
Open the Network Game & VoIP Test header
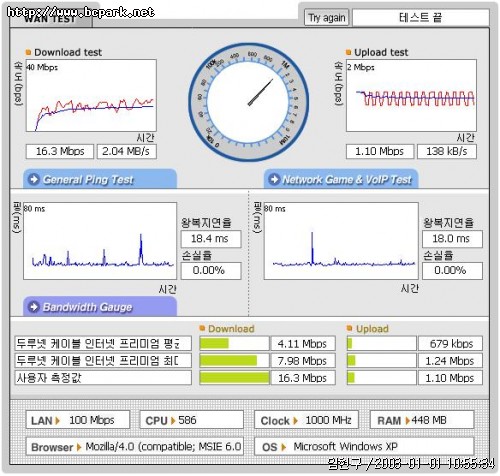tap(341, 179)
